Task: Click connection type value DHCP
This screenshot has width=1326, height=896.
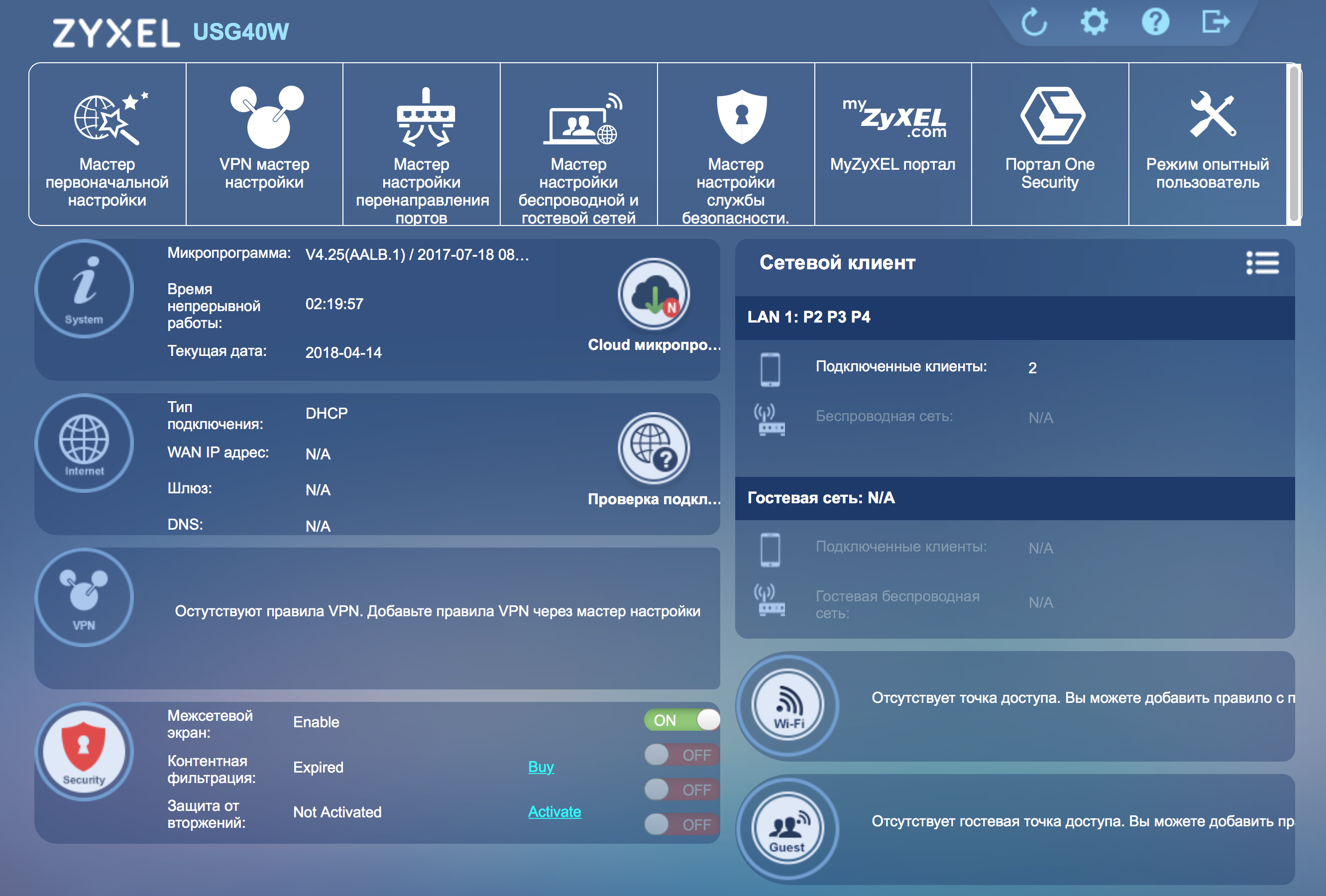Action: 327,413
